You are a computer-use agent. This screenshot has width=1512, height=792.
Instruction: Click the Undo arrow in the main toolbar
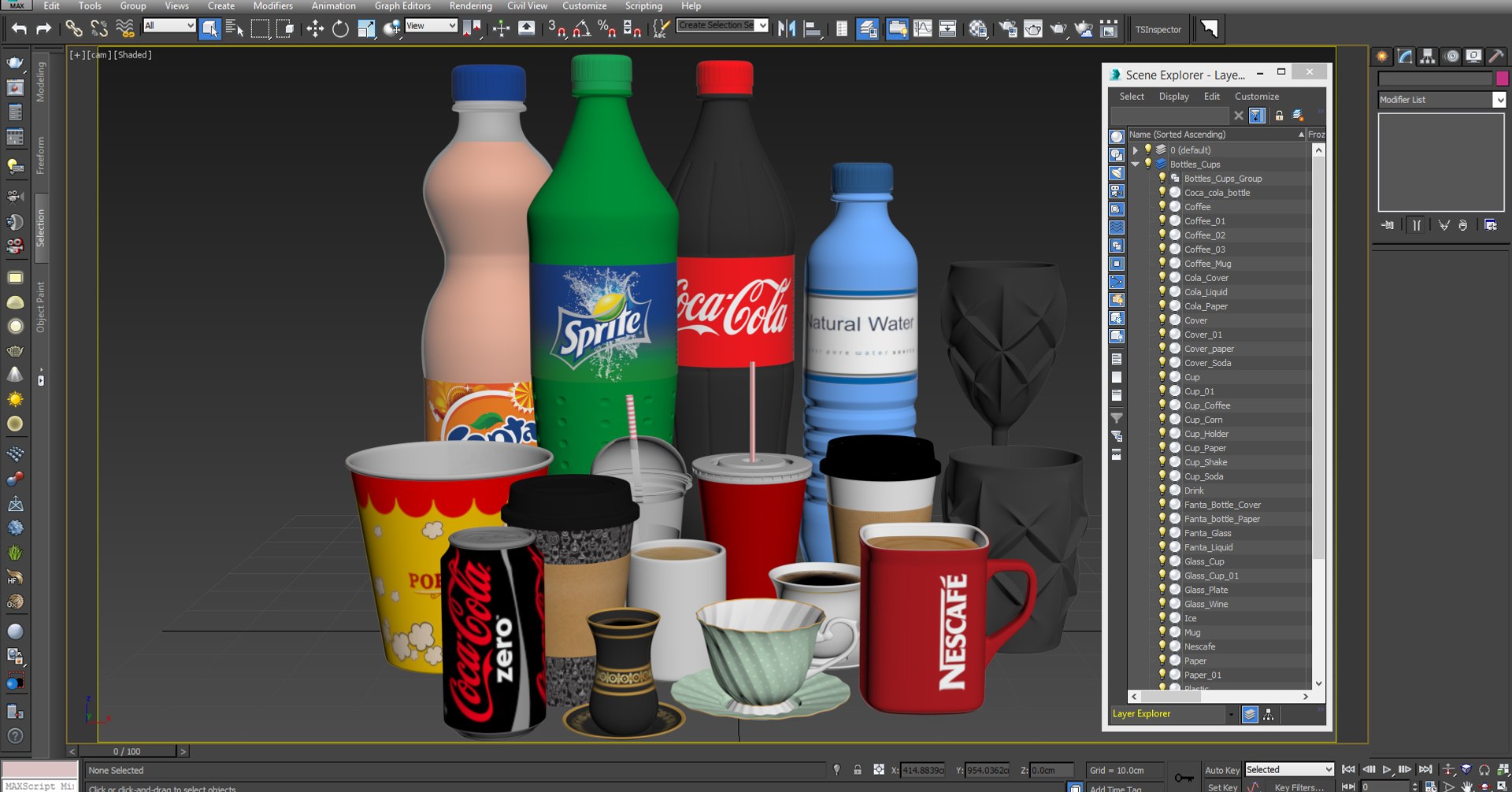pos(19,29)
